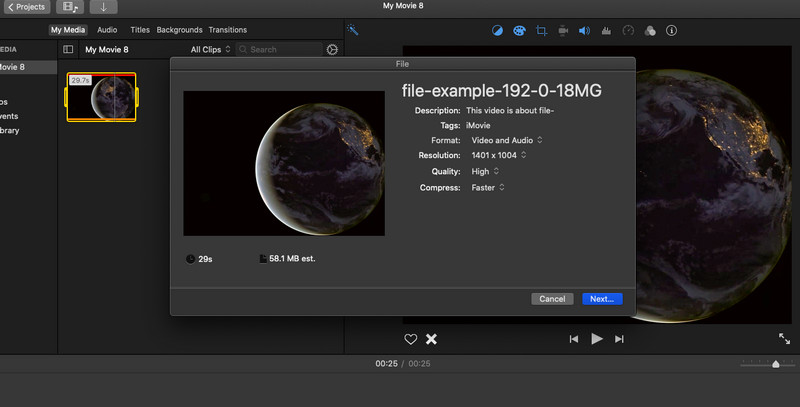Play the movie in viewer

coord(596,339)
